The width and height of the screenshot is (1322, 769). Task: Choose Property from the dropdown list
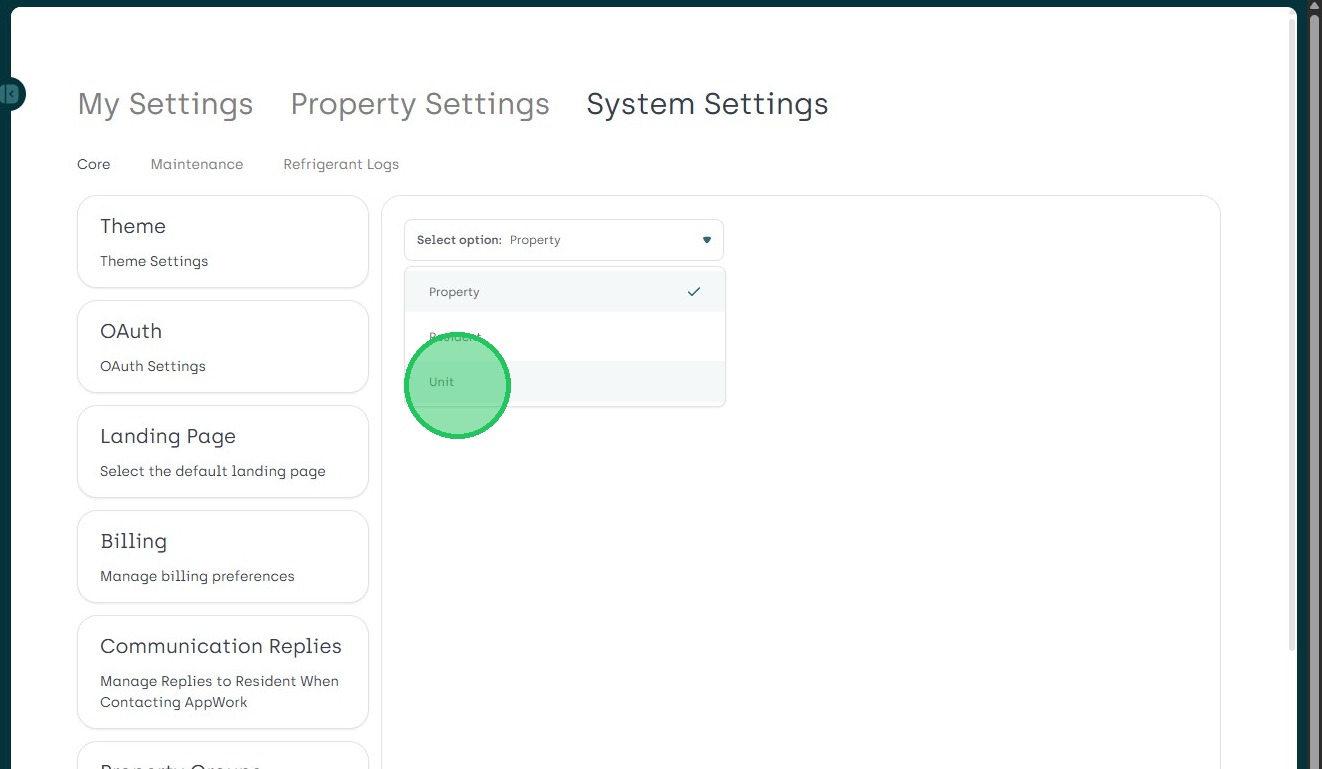click(x=455, y=292)
